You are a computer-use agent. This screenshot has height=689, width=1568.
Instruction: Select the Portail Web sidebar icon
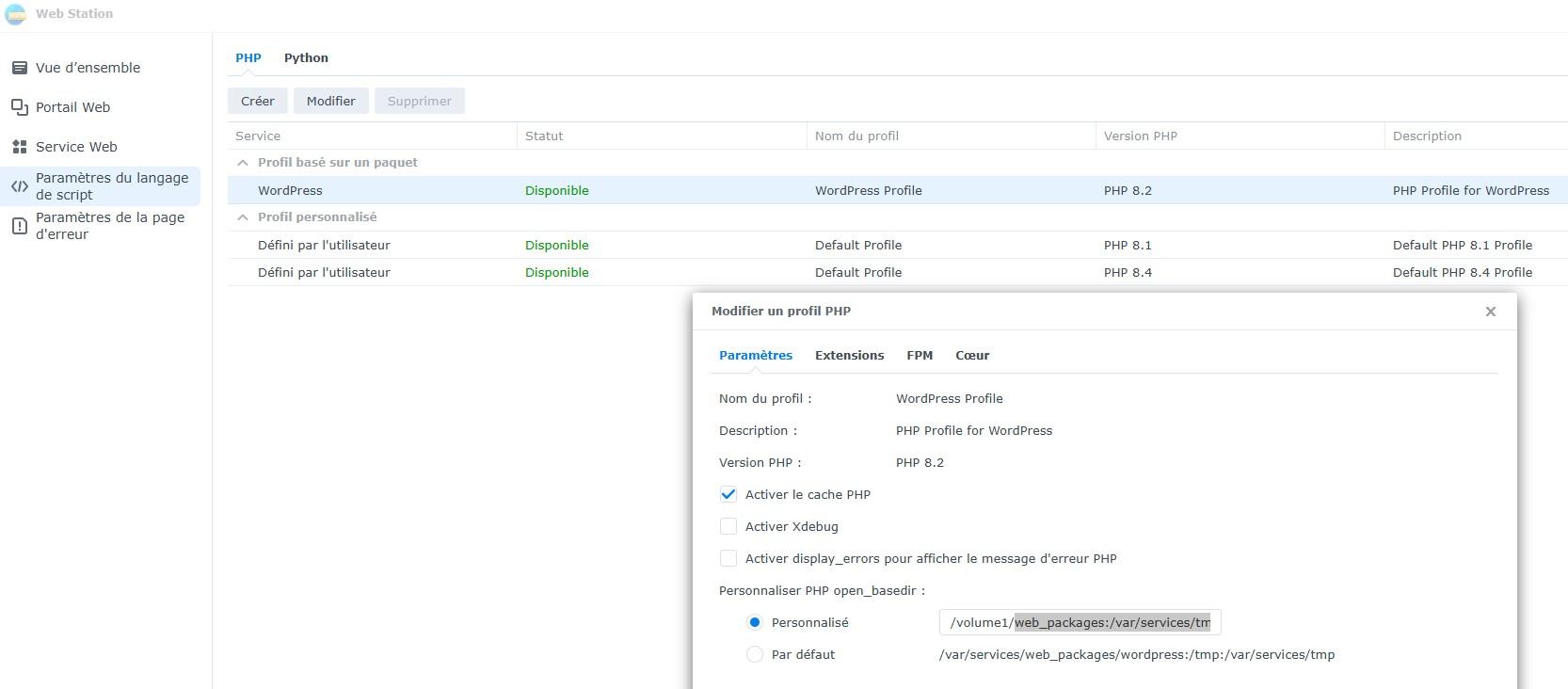tap(20, 107)
